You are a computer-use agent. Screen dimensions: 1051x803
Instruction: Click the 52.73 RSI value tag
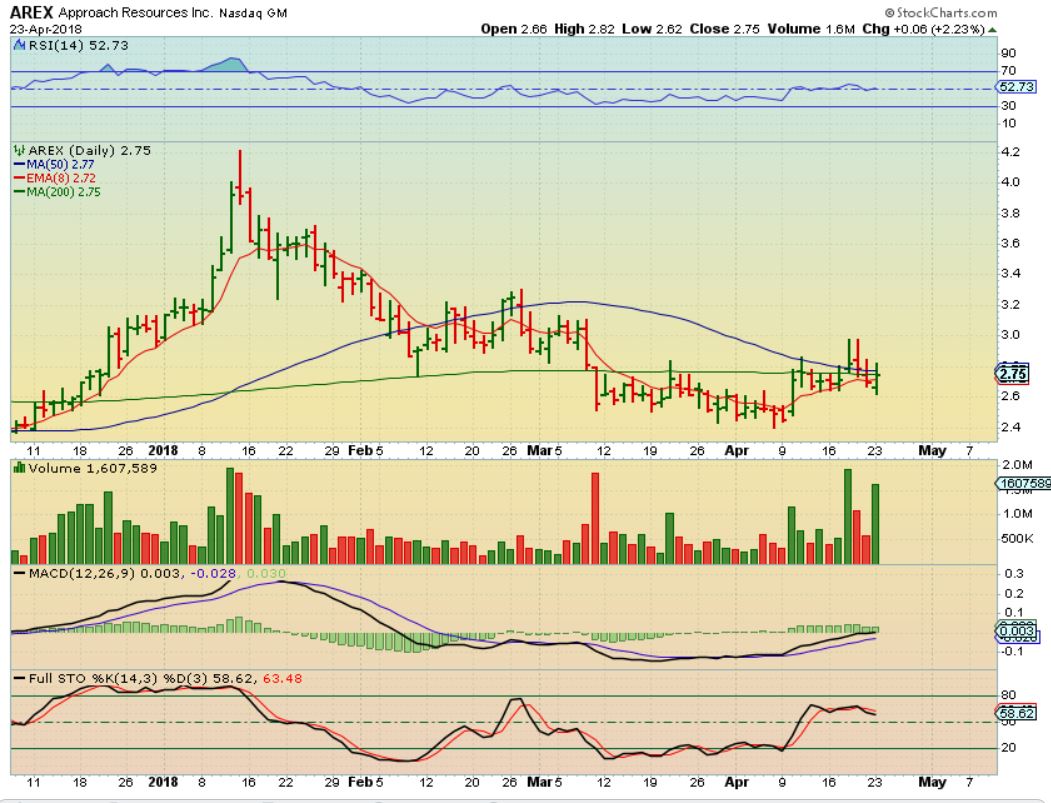click(x=1016, y=87)
